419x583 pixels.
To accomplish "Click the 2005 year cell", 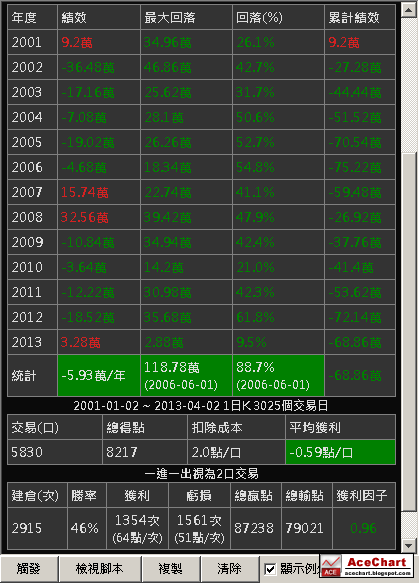I will click(32, 142).
